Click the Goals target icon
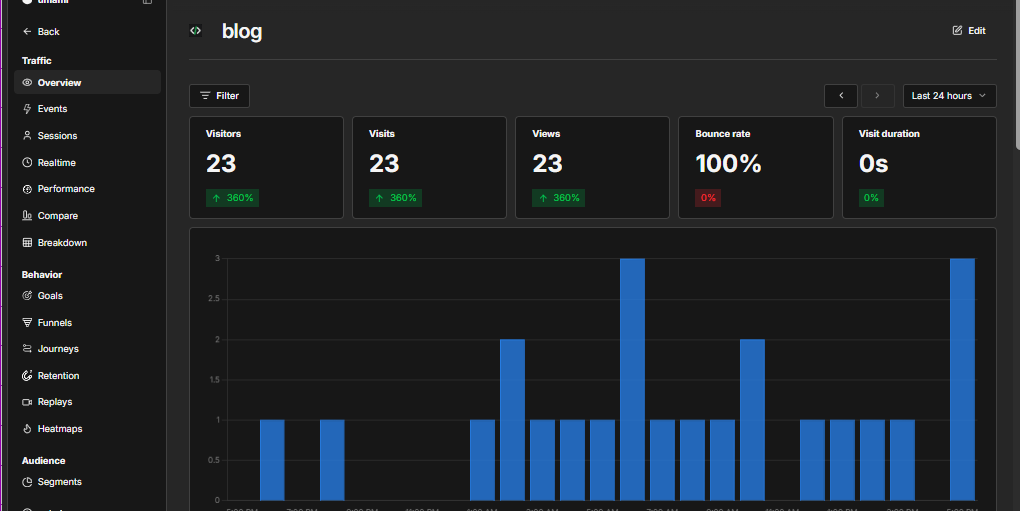The width and height of the screenshot is (1020, 511). coord(27,295)
